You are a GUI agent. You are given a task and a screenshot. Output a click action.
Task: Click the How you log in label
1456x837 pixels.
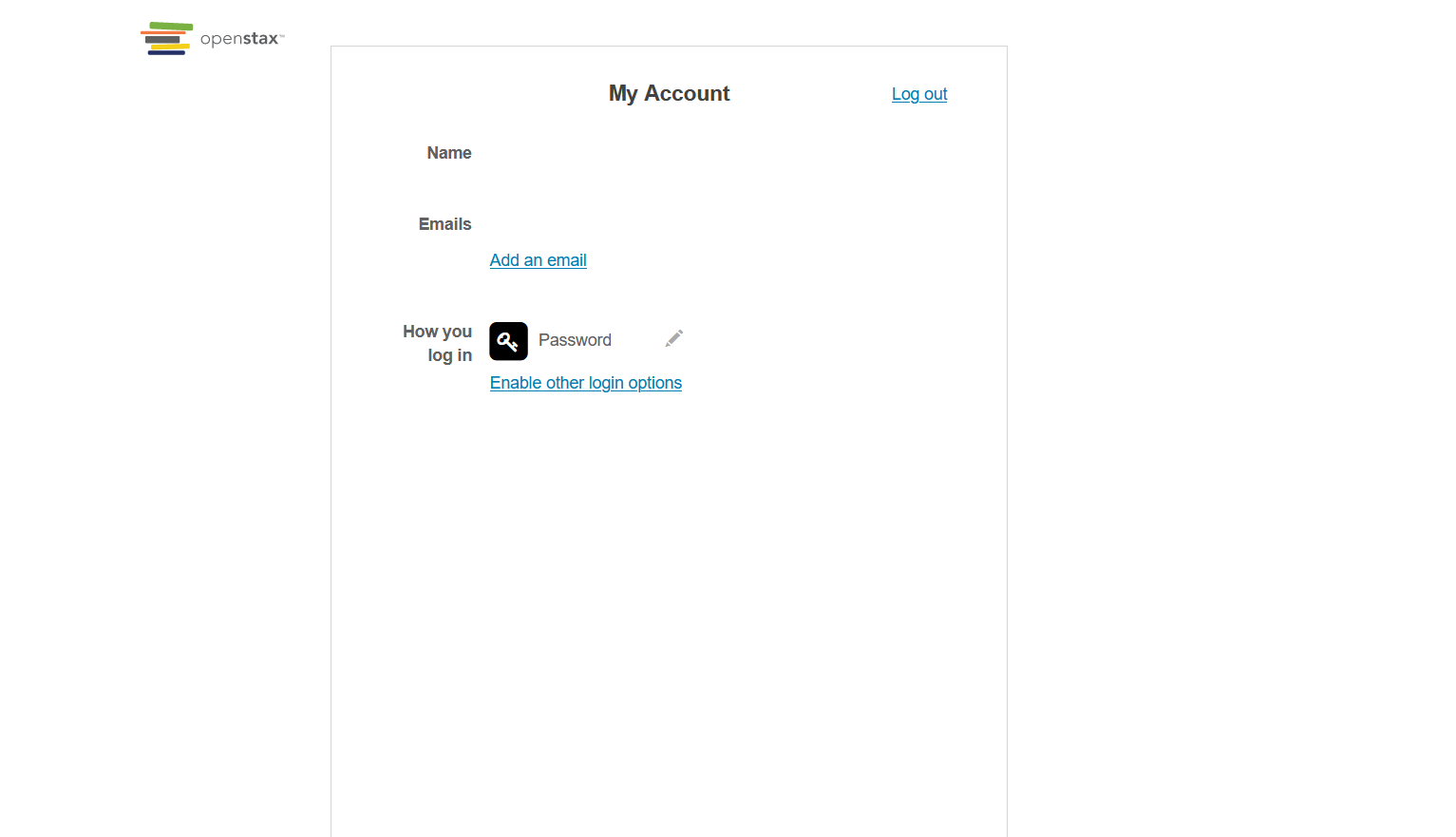[437, 343]
